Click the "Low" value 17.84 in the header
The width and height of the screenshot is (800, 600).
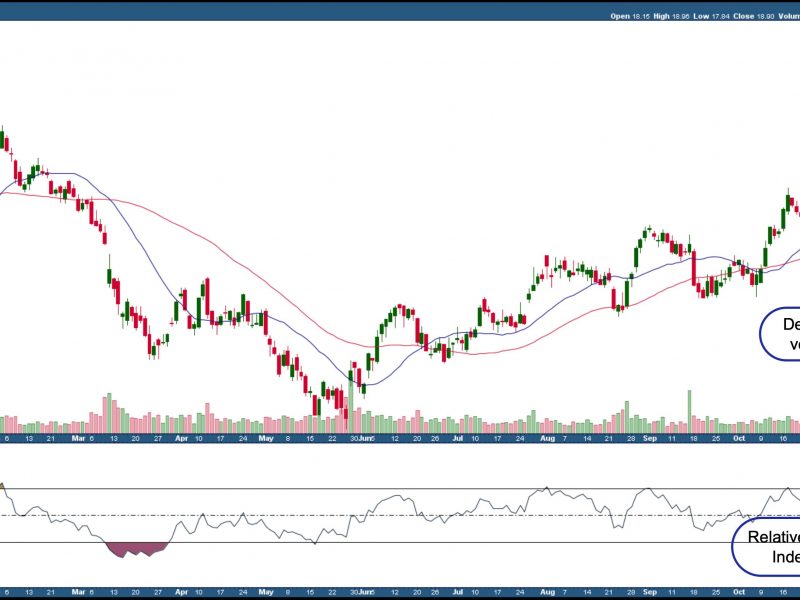click(x=720, y=16)
